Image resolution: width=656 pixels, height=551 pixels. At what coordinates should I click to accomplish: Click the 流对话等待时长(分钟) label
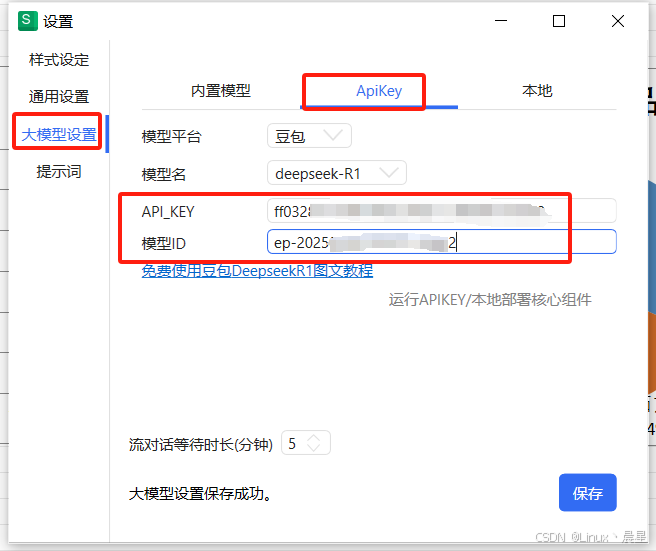tap(201, 444)
